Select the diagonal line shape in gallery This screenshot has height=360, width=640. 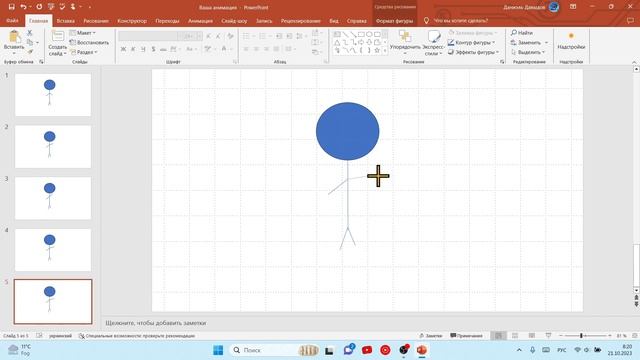point(345,34)
